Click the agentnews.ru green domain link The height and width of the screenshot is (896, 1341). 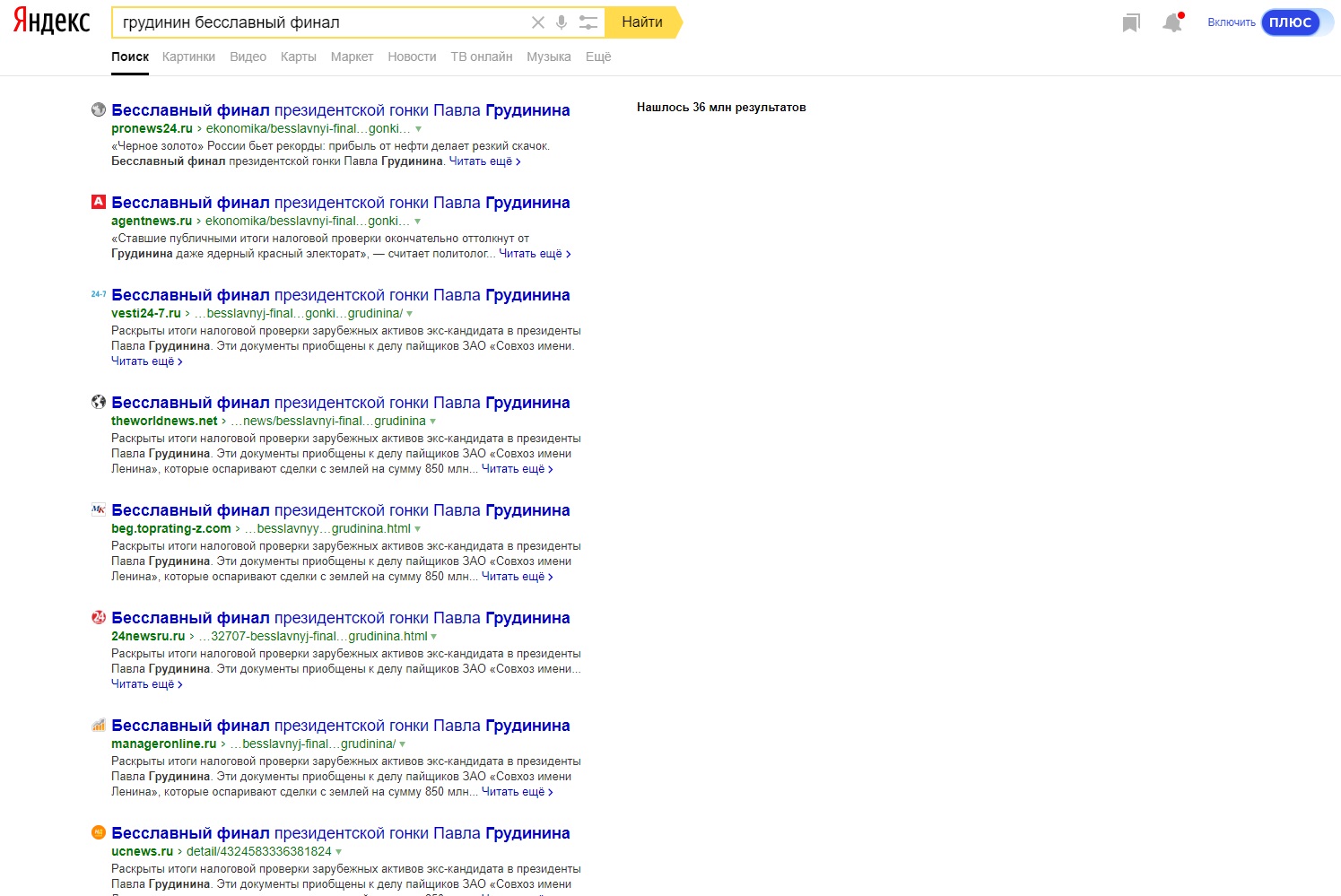pyautogui.click(x=152, y=221)
